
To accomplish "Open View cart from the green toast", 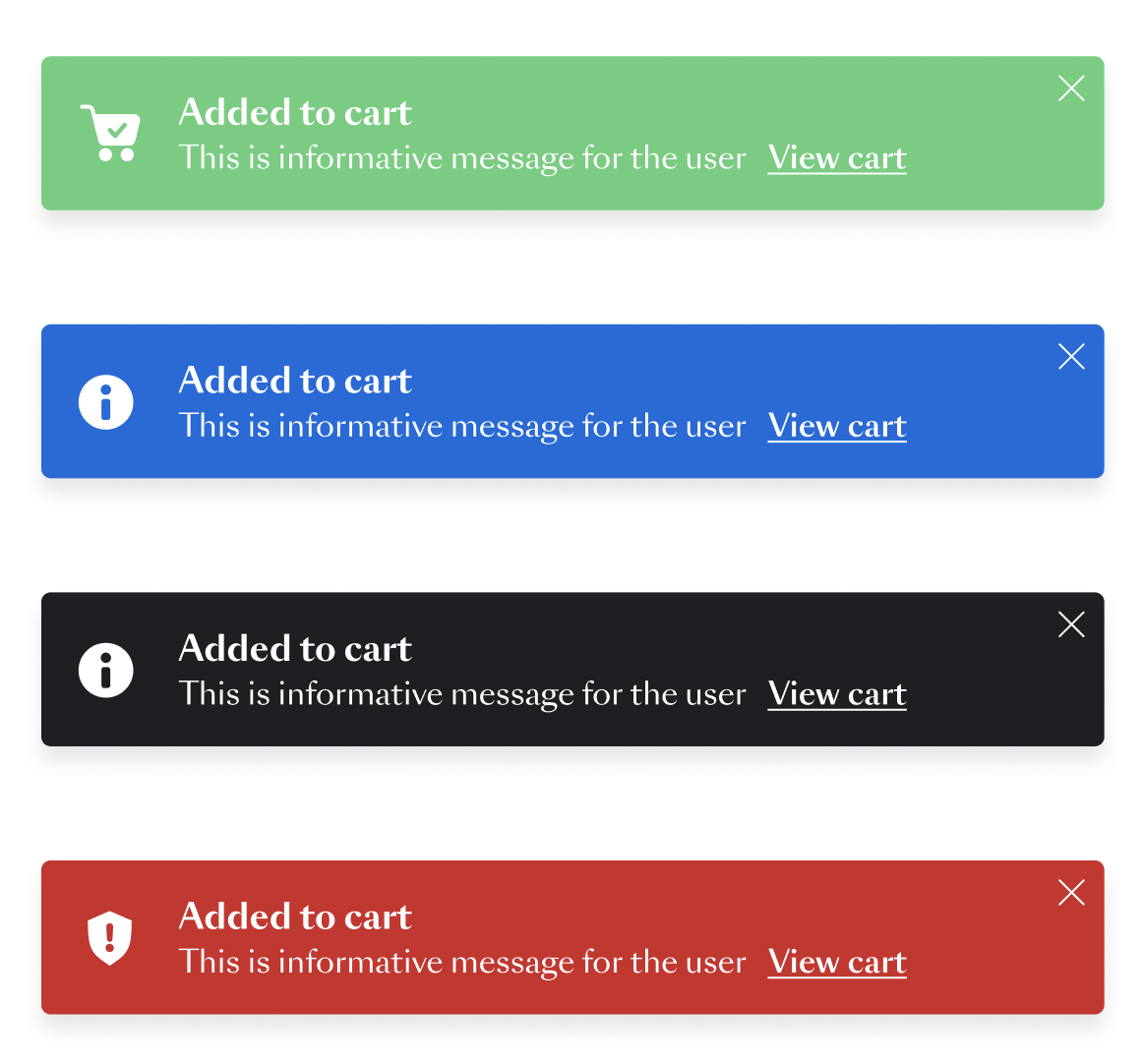I will pos(836,157).
